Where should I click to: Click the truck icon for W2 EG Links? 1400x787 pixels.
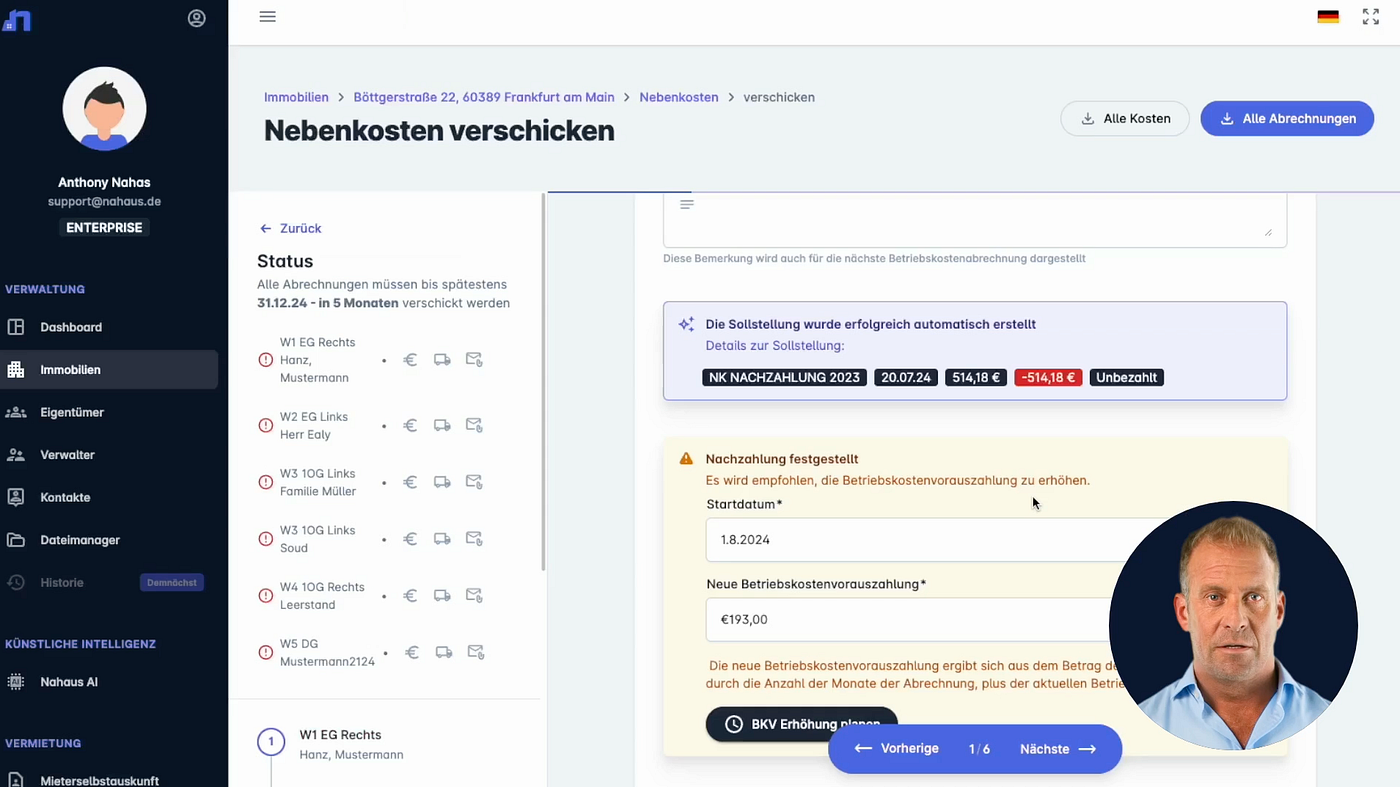click(x=442, y=426)
